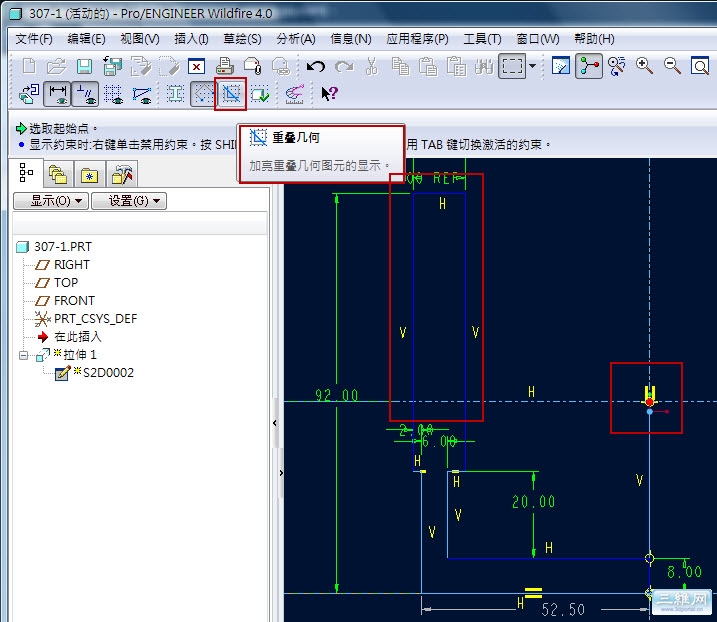Open the 应用程序(P) menu

pos(417,39)
